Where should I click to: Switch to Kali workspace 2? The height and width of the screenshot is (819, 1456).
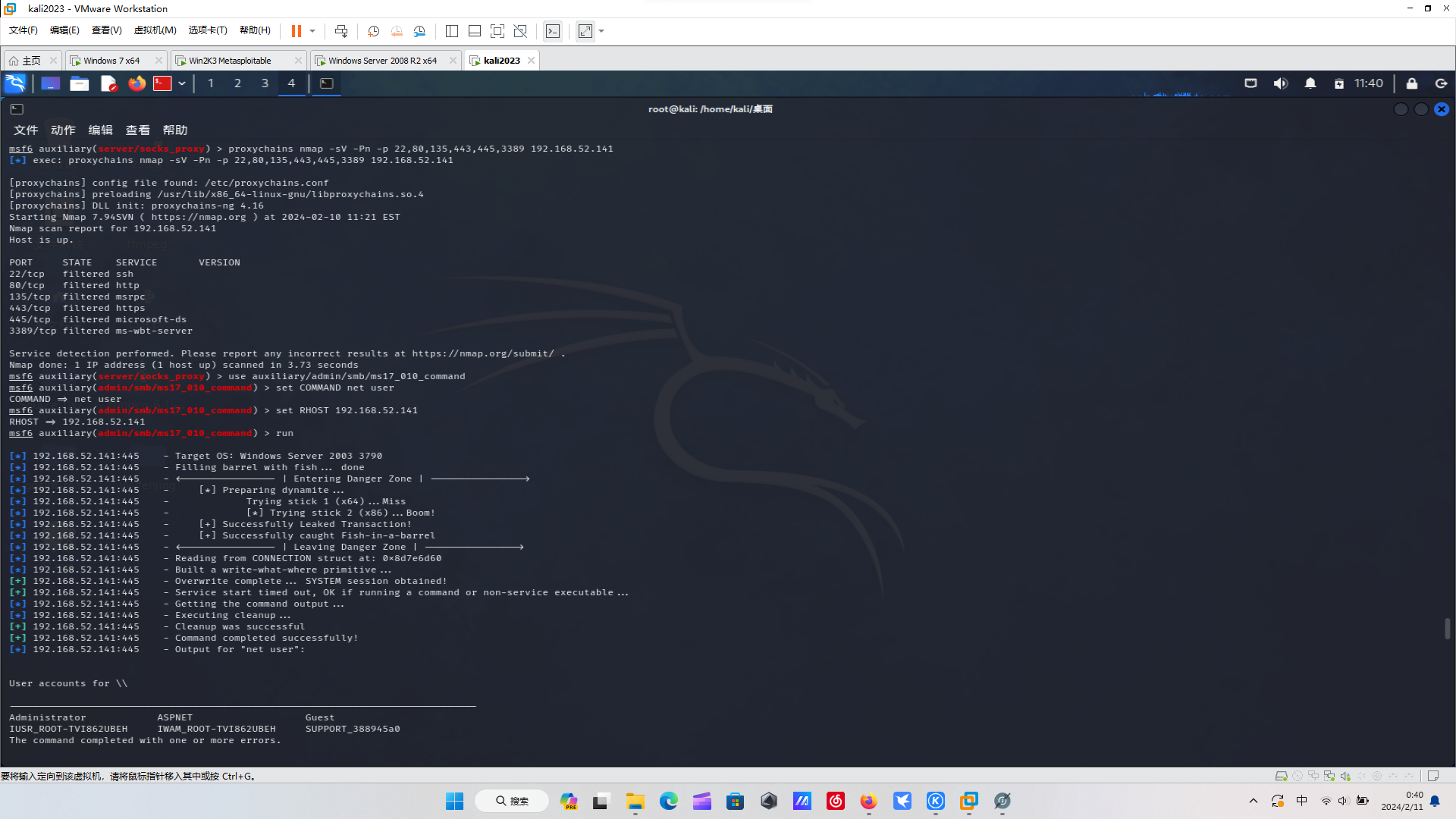coord(237,83)
